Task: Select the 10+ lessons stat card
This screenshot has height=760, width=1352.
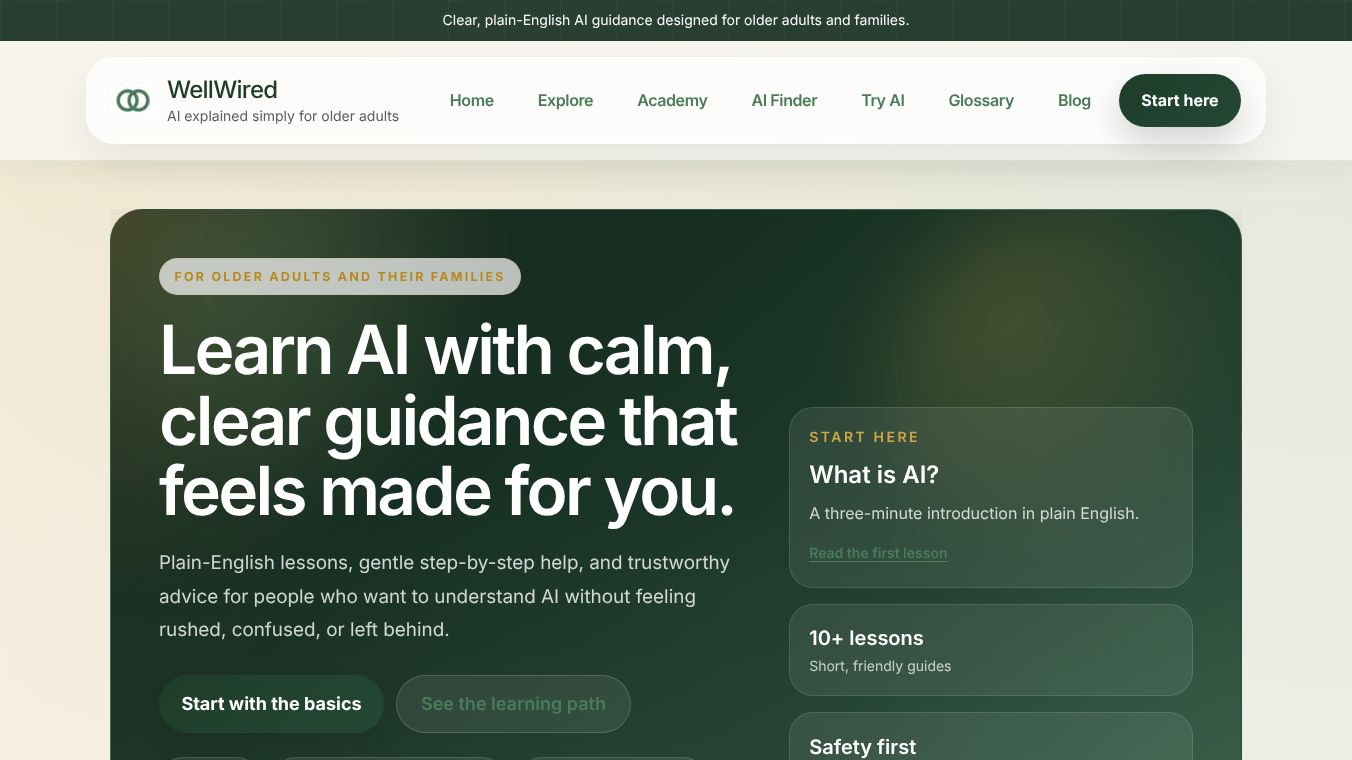Action: coord(991,650)
